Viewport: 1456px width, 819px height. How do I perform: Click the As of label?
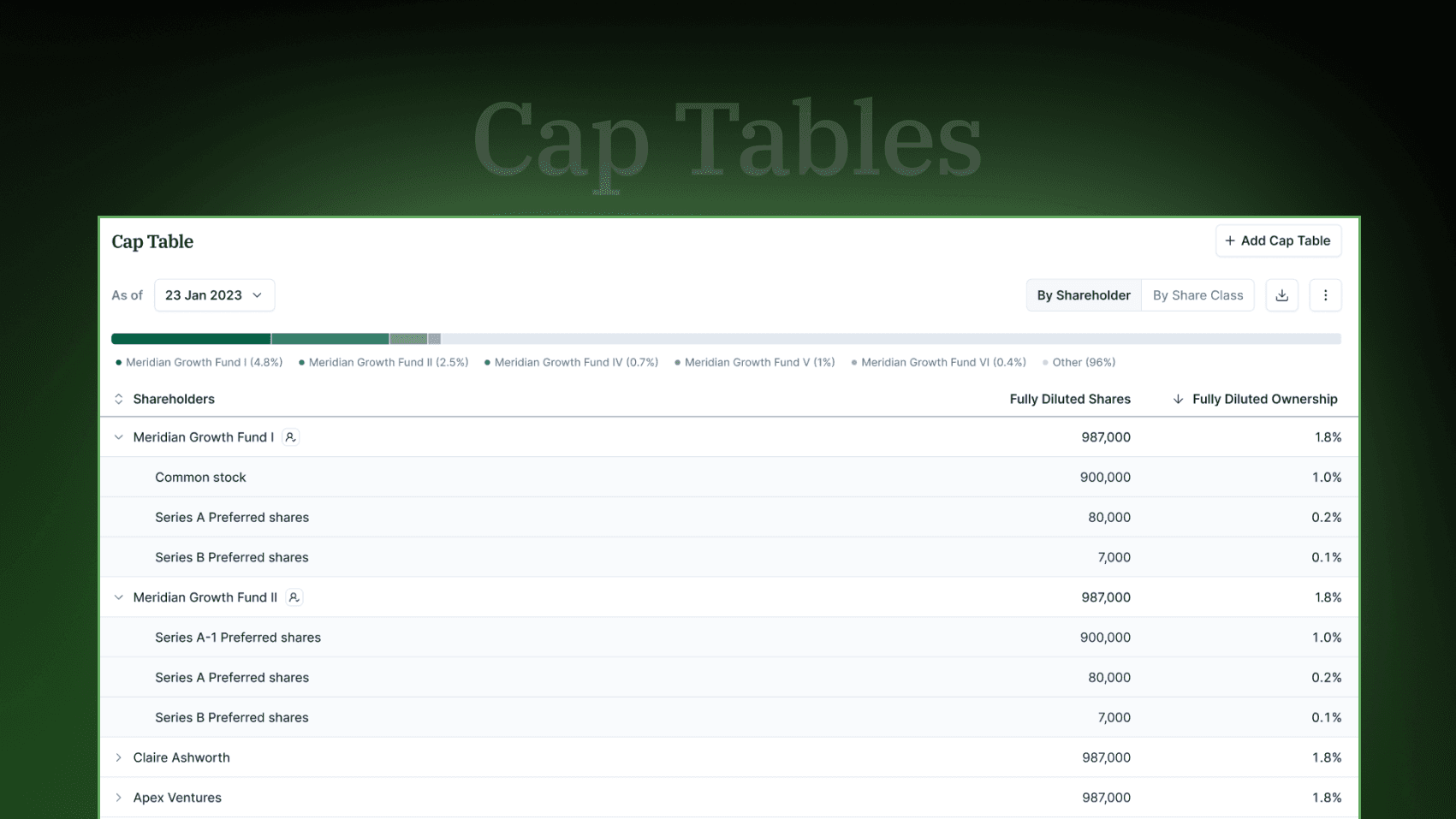coord(127,295)
